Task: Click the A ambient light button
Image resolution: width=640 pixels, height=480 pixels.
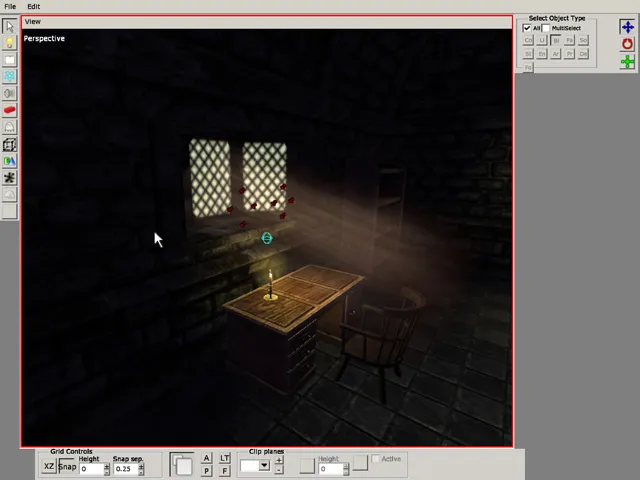Action: click(207, 458)
